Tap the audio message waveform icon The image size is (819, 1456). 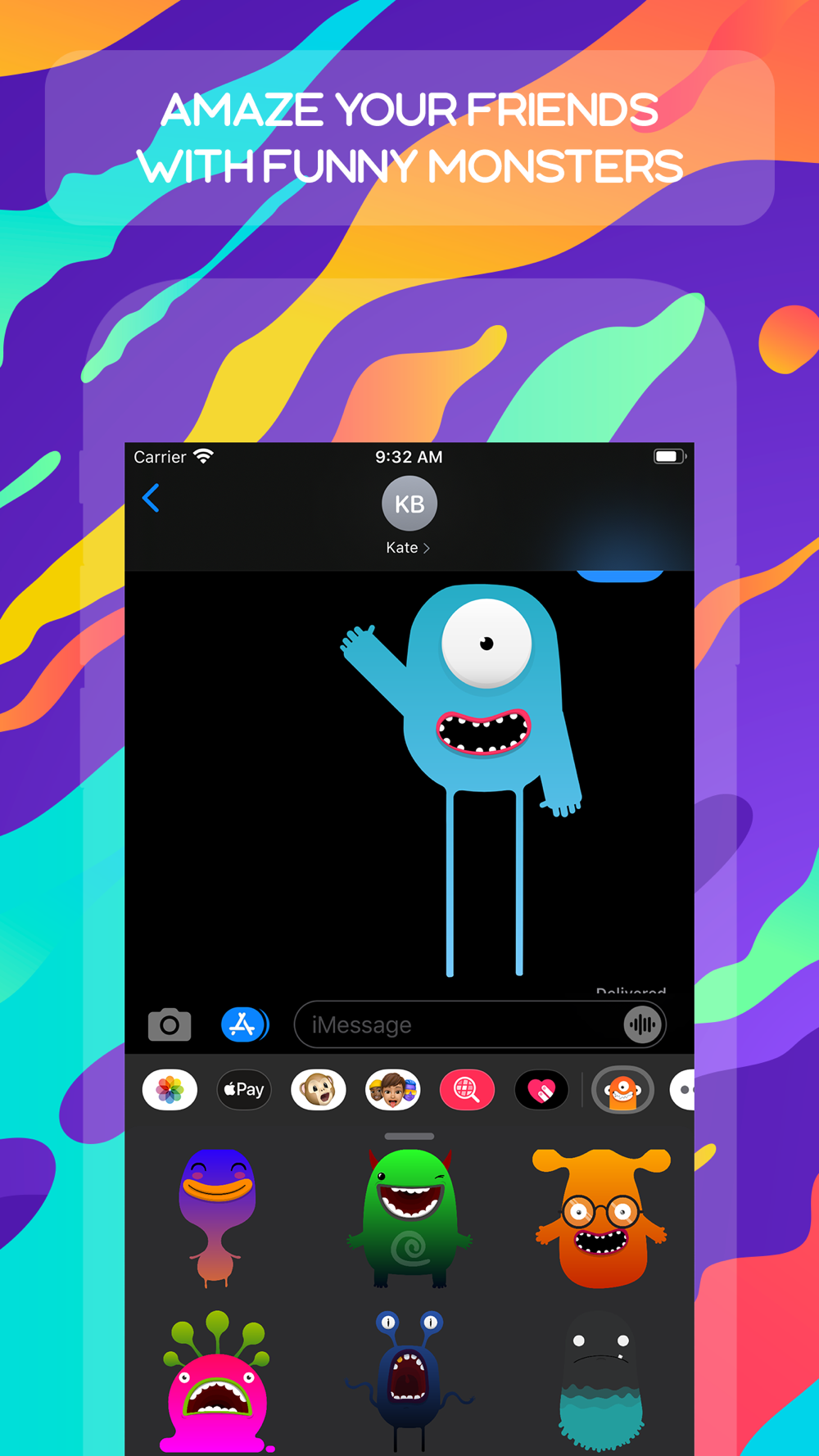click(x=642, y=1024)
